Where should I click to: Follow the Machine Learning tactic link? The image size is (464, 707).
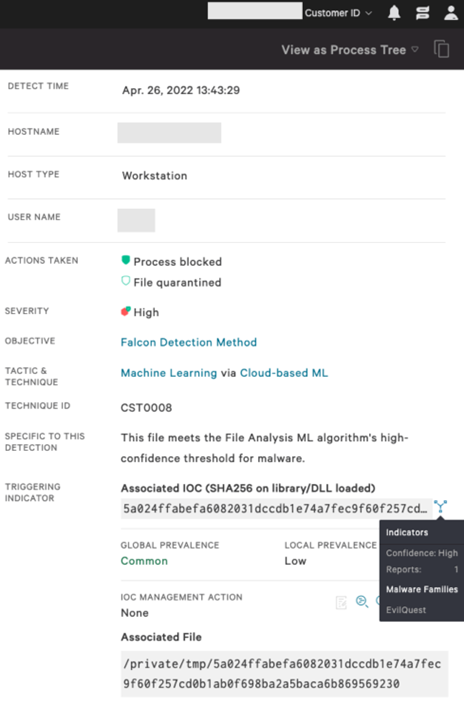(x=169, y=373)
